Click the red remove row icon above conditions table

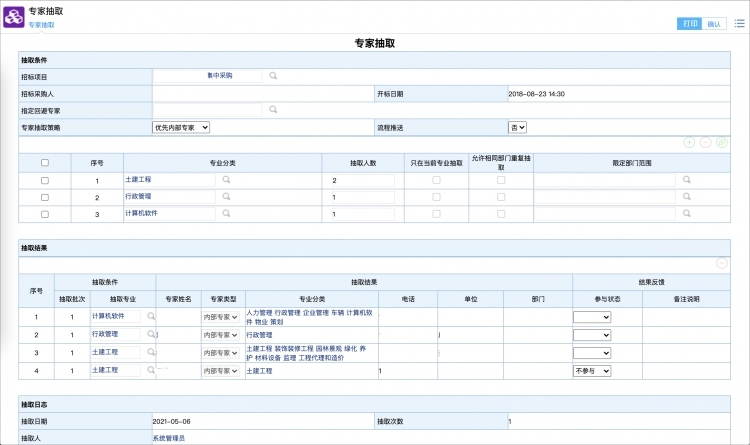705,143
